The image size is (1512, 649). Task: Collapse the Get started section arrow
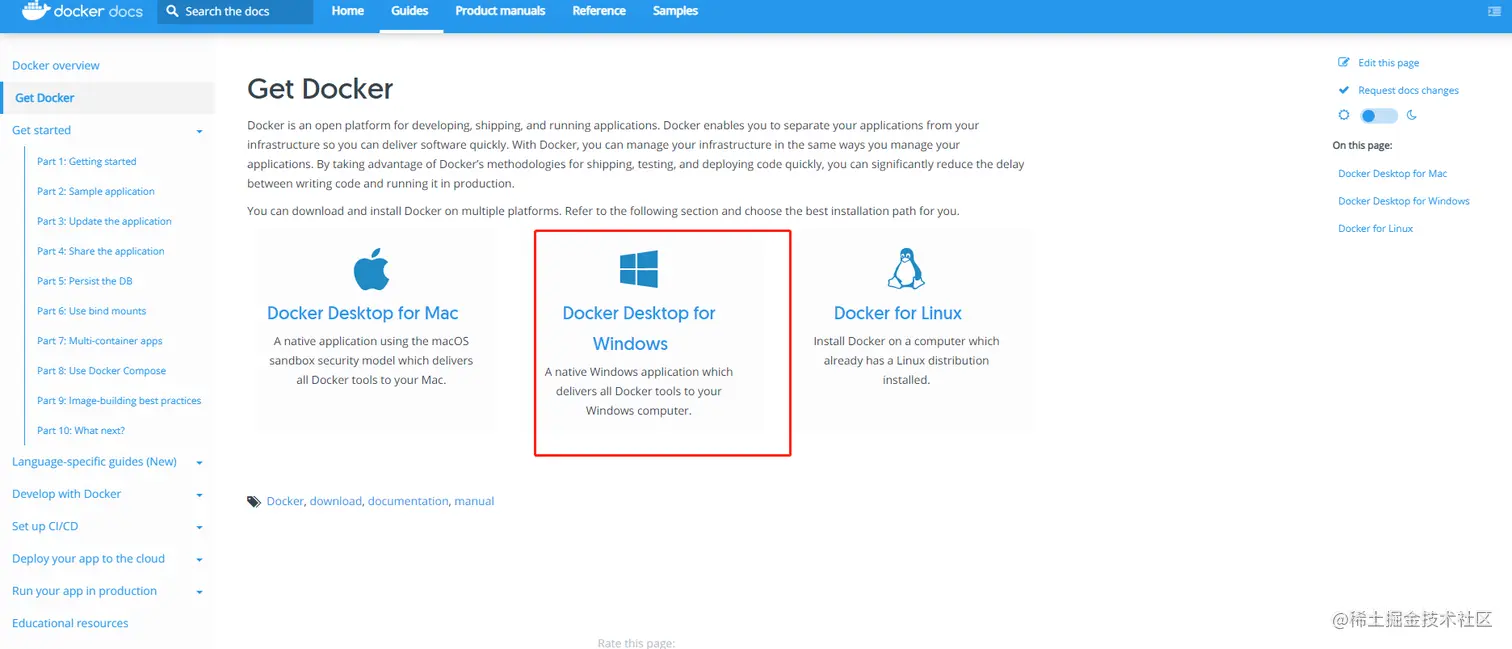point(199,132)
